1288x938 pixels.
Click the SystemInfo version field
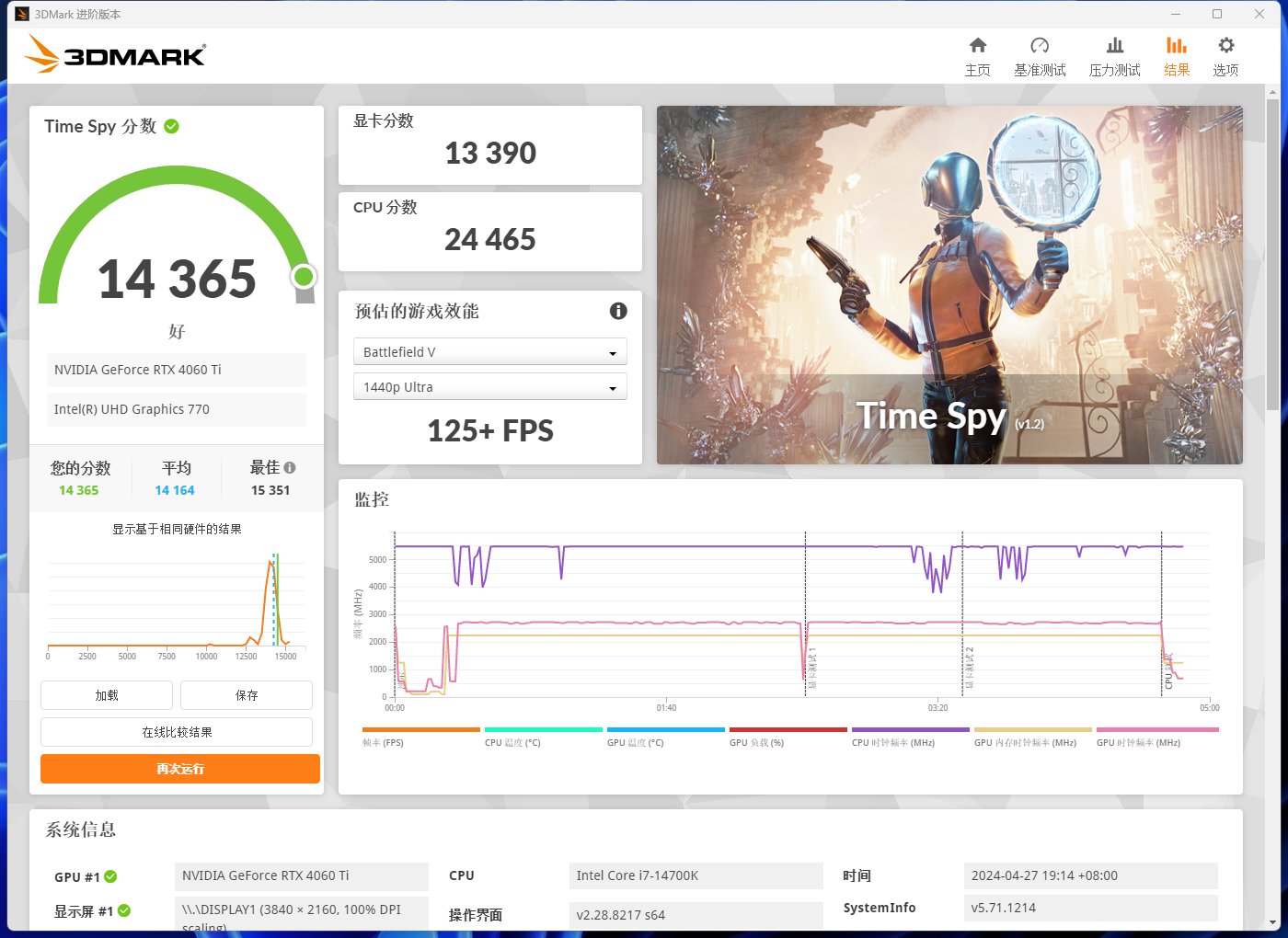(1090, 908)
